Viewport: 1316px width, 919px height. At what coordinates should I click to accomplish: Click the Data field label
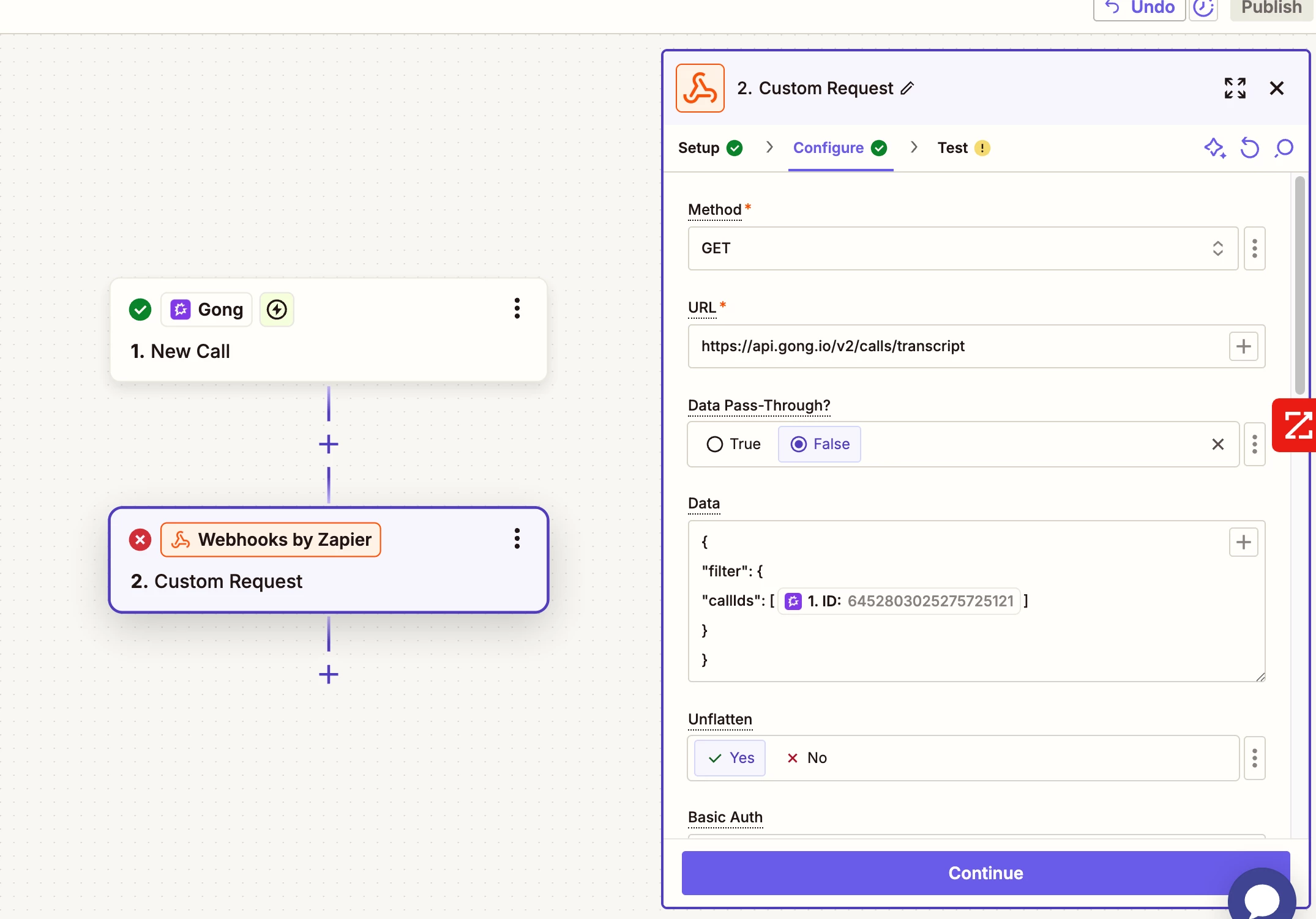(704, 504)
